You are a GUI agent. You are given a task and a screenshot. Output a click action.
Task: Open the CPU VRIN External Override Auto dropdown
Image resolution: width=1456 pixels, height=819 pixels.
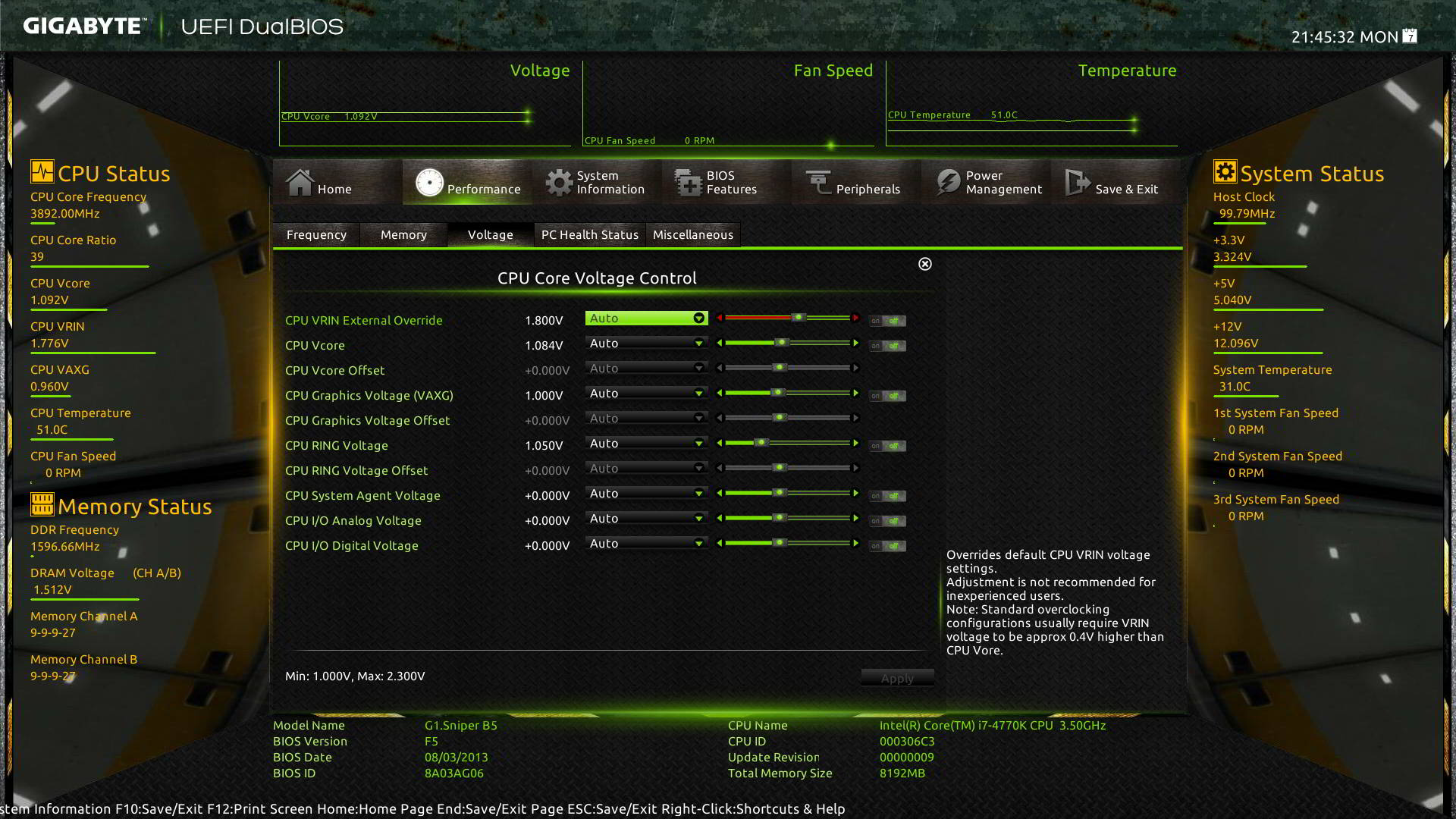pos(646,318)
